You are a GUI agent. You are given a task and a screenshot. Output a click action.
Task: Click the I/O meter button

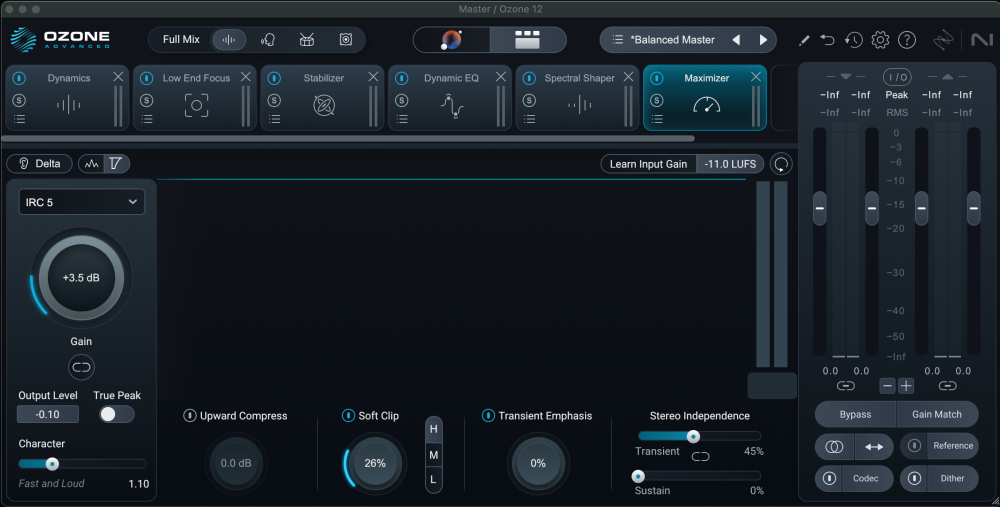coord(897,77)
